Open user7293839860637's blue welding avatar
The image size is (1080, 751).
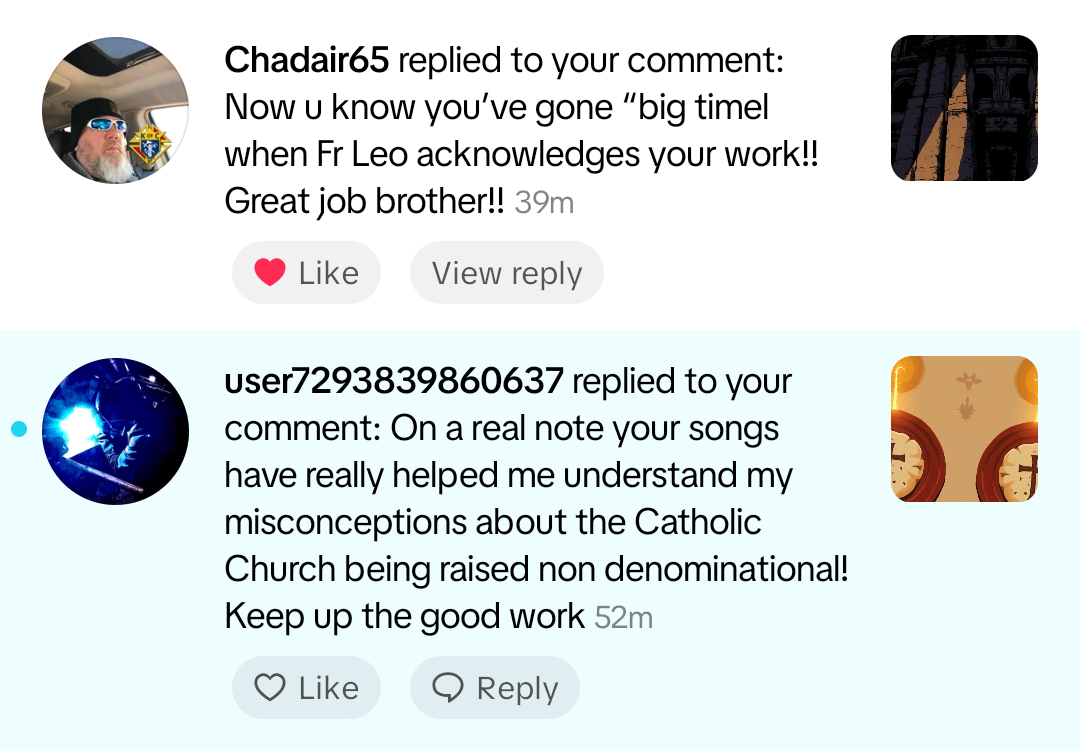pos(116,431)
